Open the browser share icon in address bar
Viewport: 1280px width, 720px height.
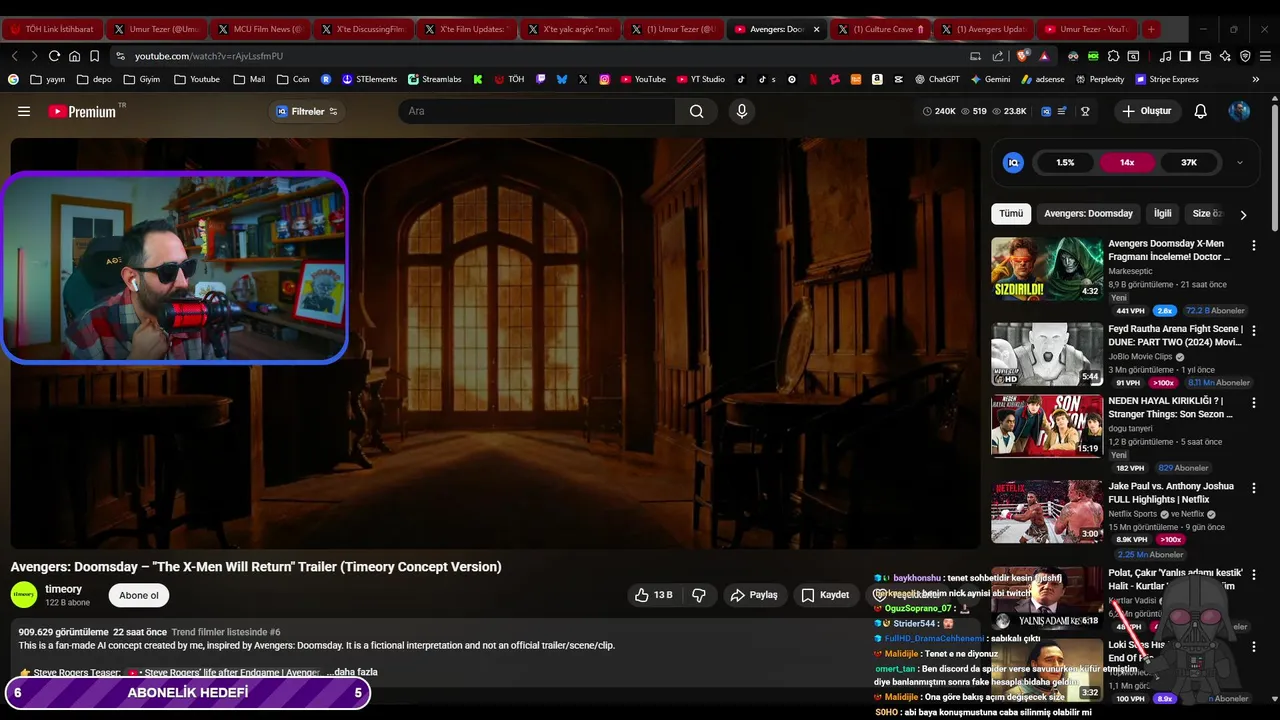click(x=997, y=56)
